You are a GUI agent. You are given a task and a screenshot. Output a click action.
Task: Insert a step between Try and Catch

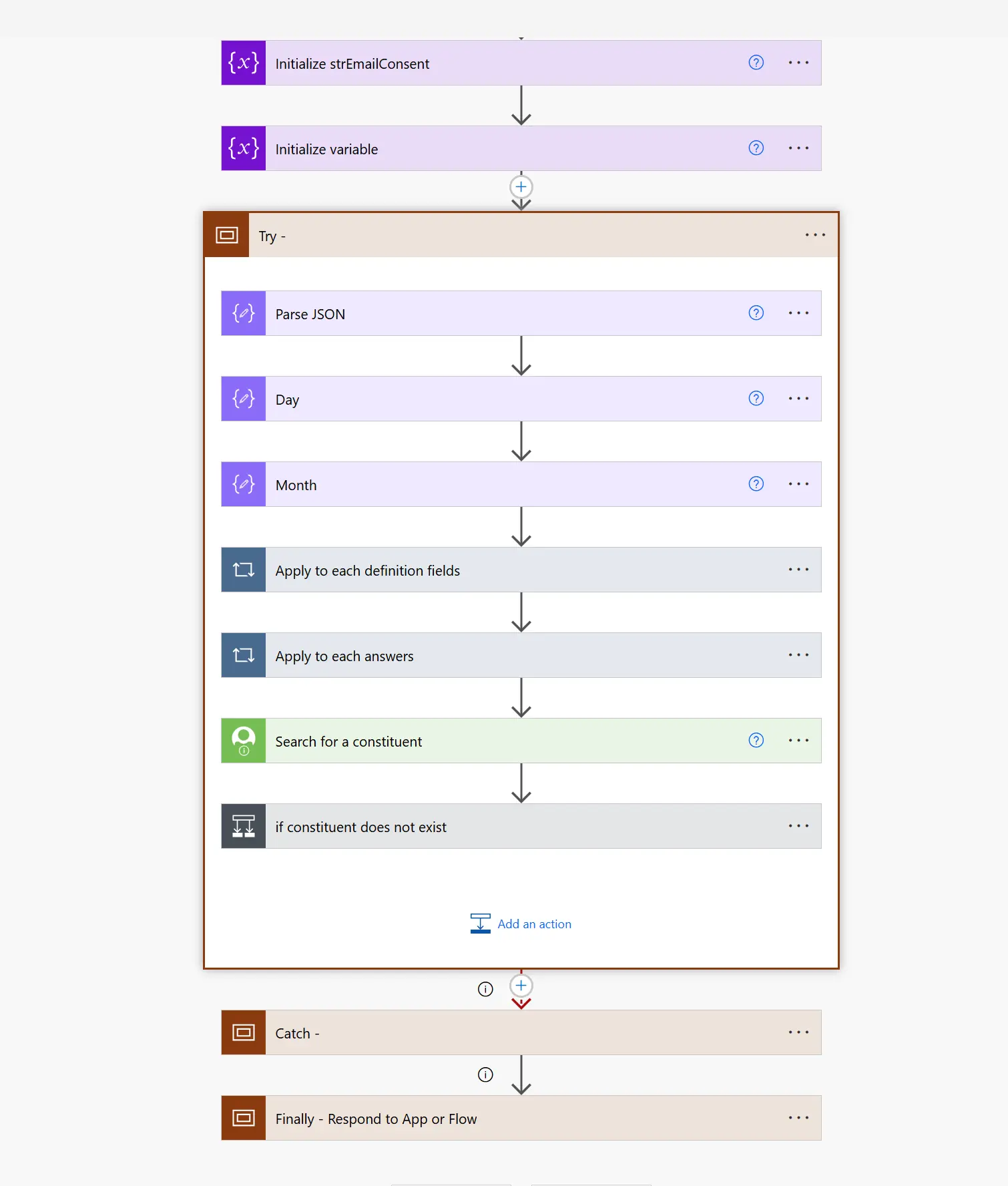point(521,986)
